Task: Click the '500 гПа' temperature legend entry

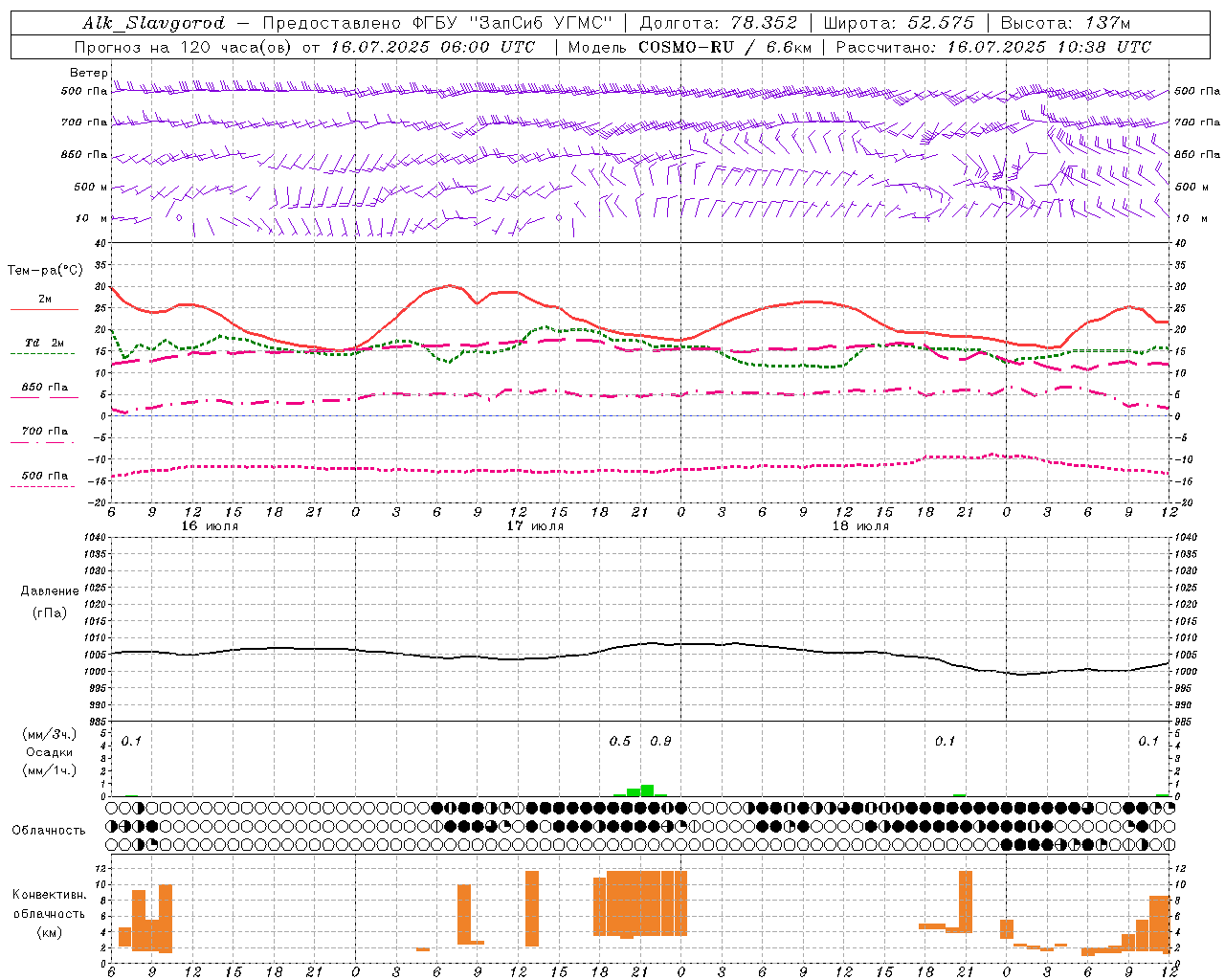Action: (45, 475)
